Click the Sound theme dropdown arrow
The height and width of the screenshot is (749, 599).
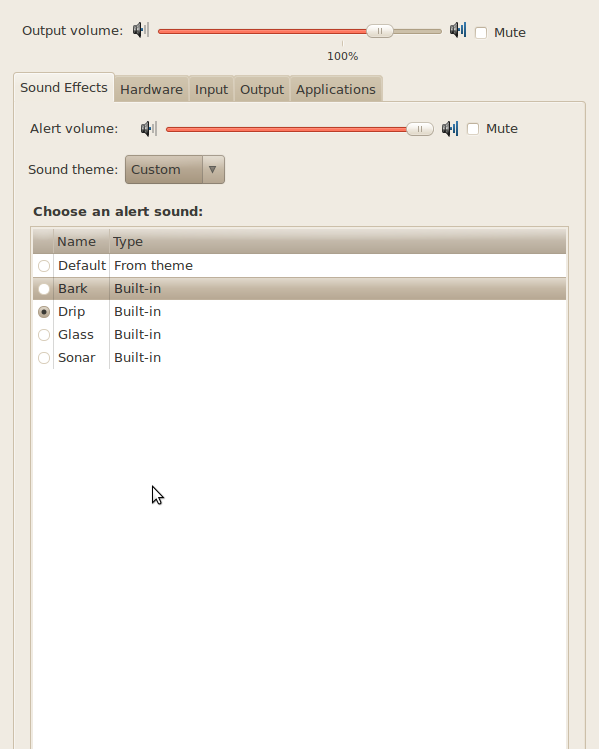(213, 170)
